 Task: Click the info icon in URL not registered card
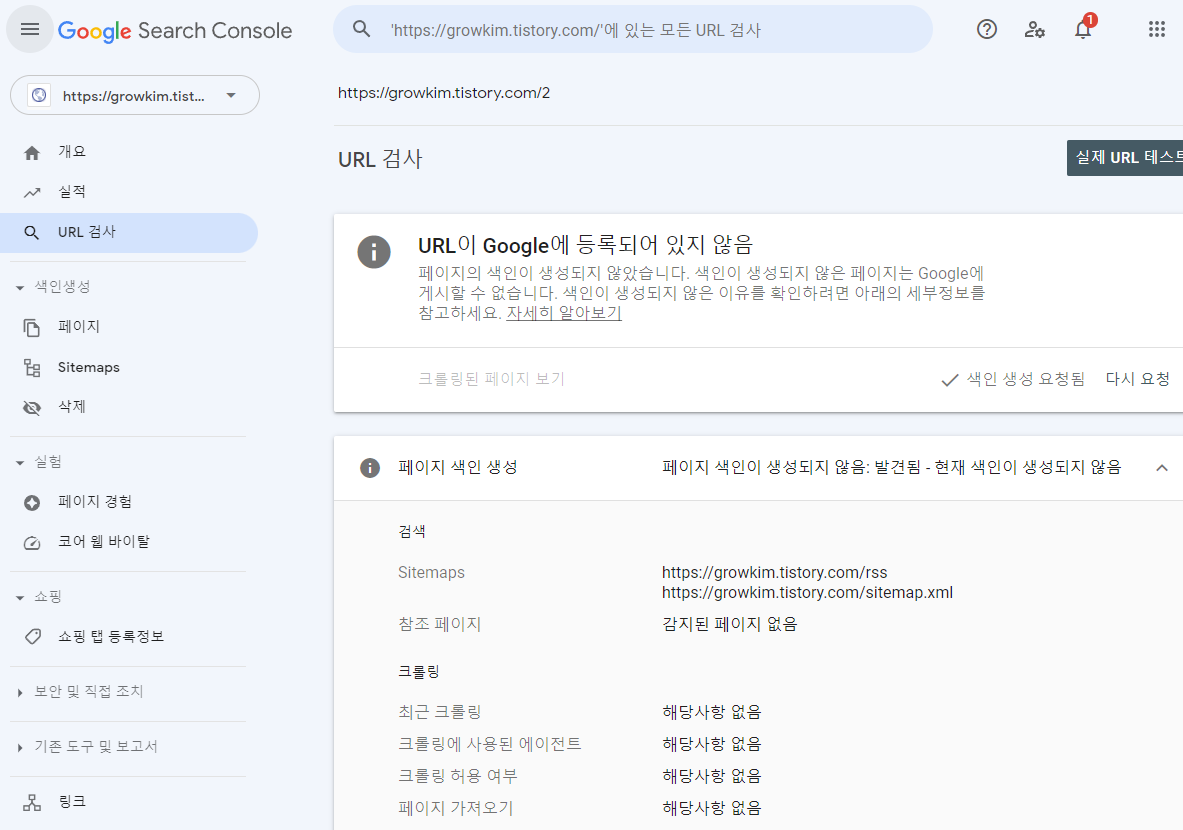click(374, 252)
